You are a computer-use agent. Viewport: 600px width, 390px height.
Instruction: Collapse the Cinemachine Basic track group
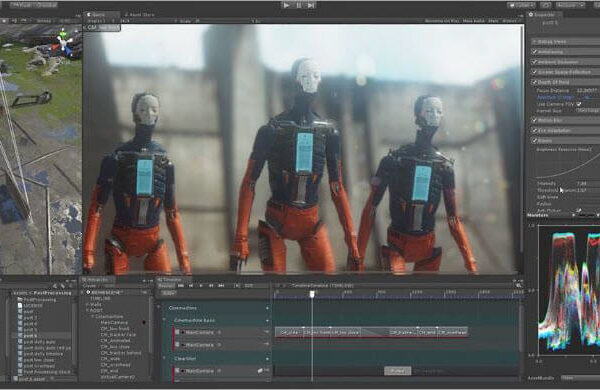[165, 320]
